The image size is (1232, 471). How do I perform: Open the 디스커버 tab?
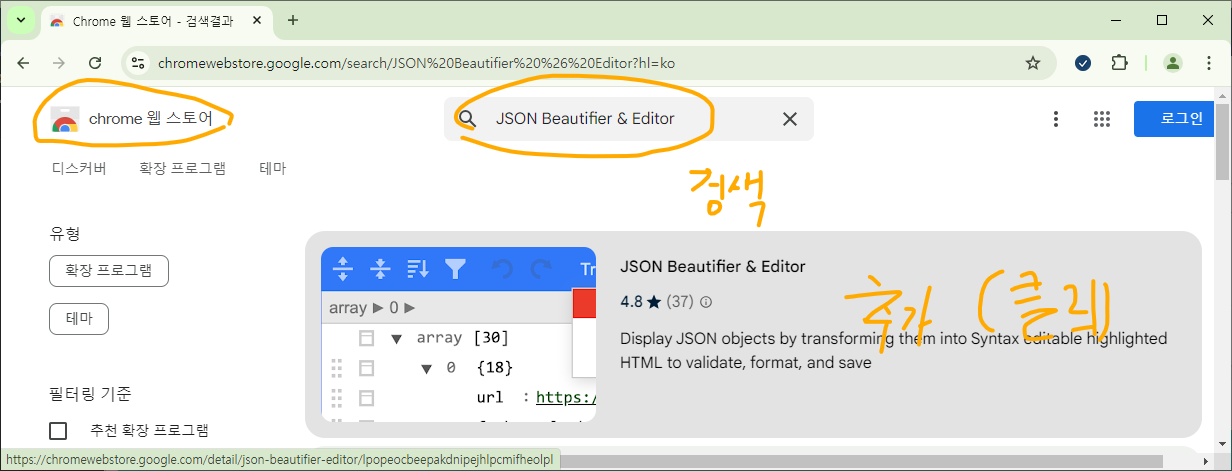(79, 169)
